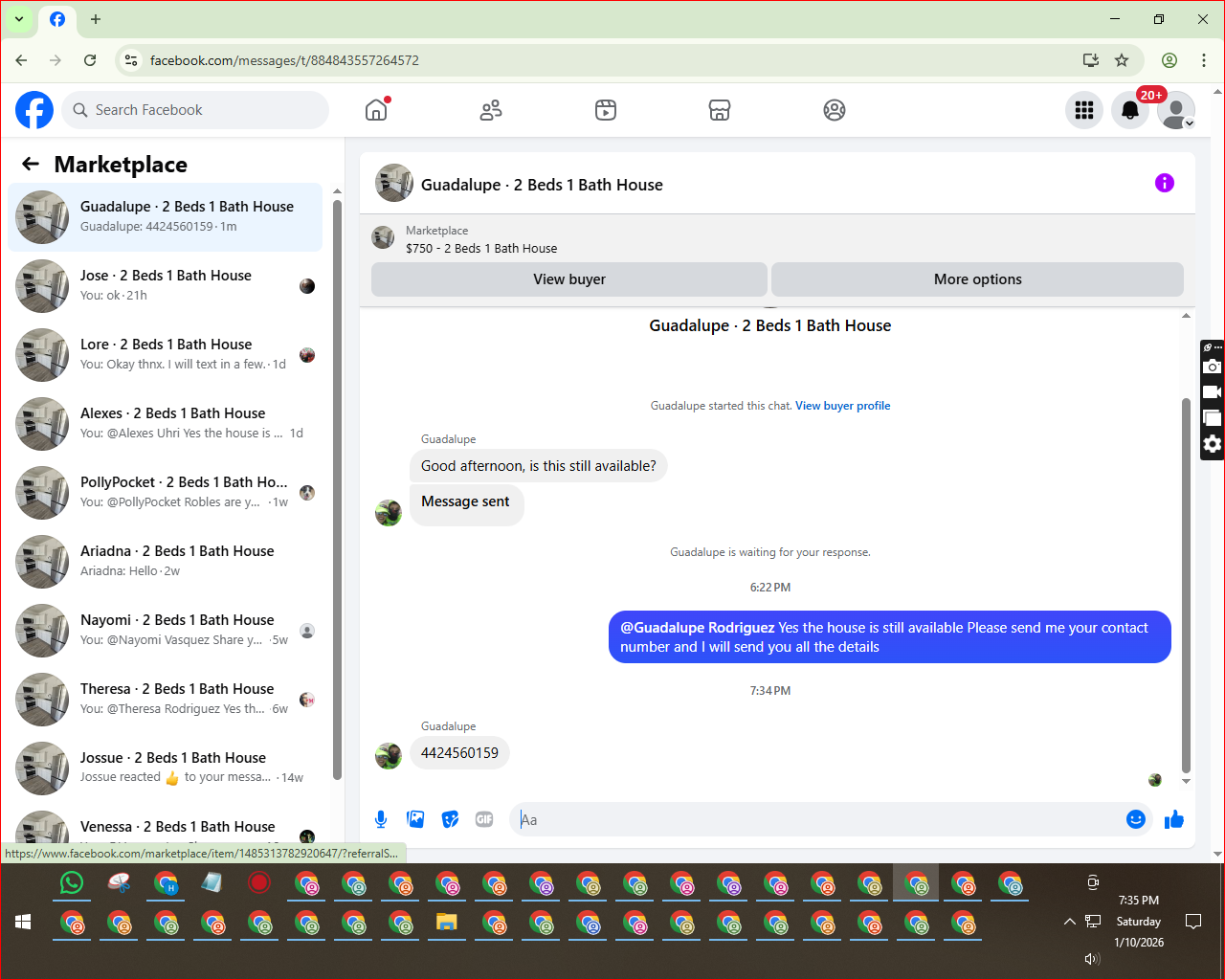Click the site information icon in address bar
This screenshot has width=1225, height=980.
click(131, 60)
